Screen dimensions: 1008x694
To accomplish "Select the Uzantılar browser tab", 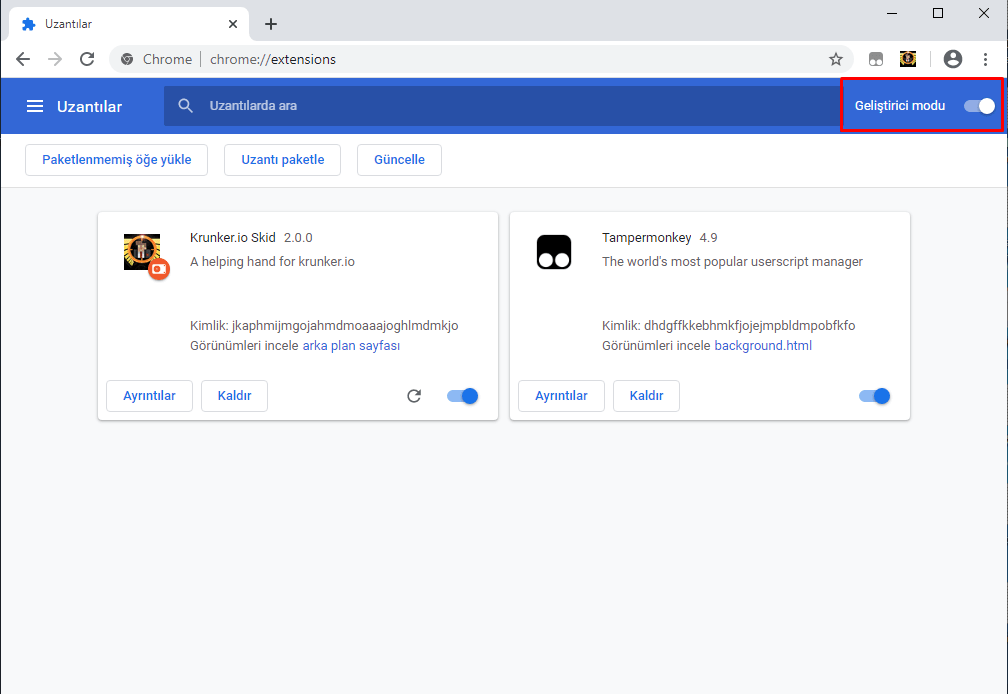I will point(129,24).
